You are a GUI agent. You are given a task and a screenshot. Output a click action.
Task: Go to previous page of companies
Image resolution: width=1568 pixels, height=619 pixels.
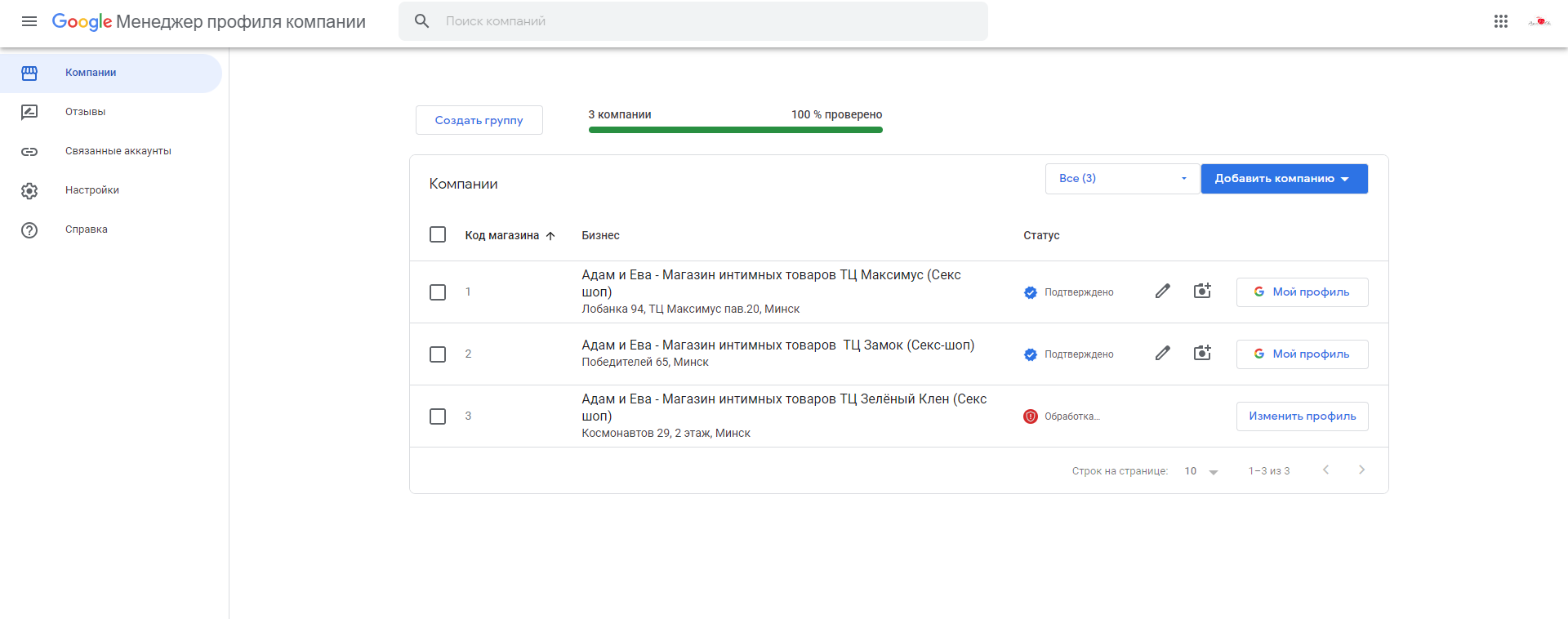(x=1326, y=470)
